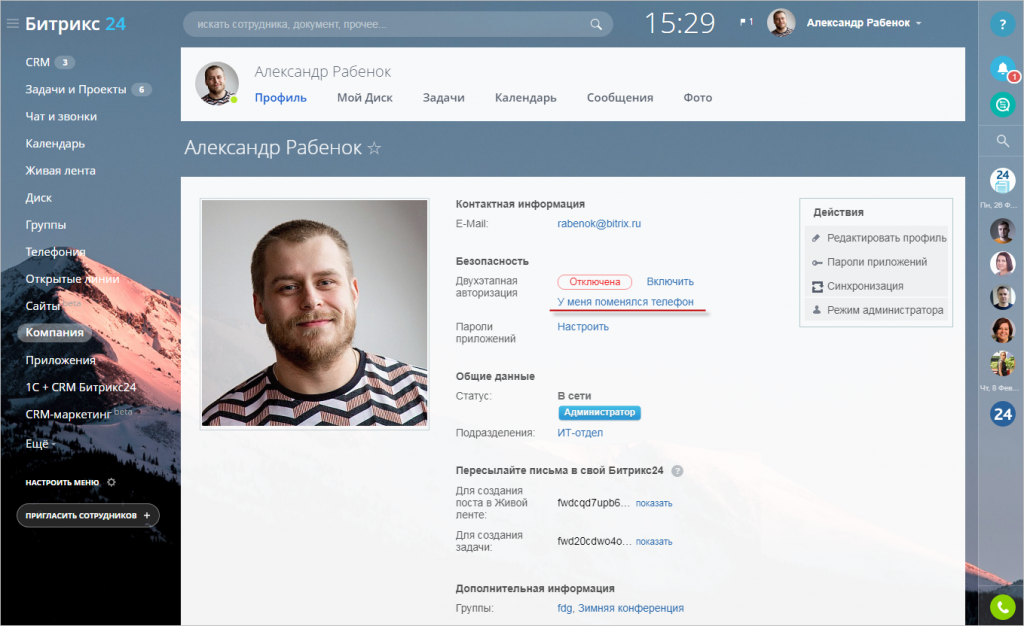Switch to the Сообщения tab
This screenshot has height=626, width=1024.
(x=620, y=97)
